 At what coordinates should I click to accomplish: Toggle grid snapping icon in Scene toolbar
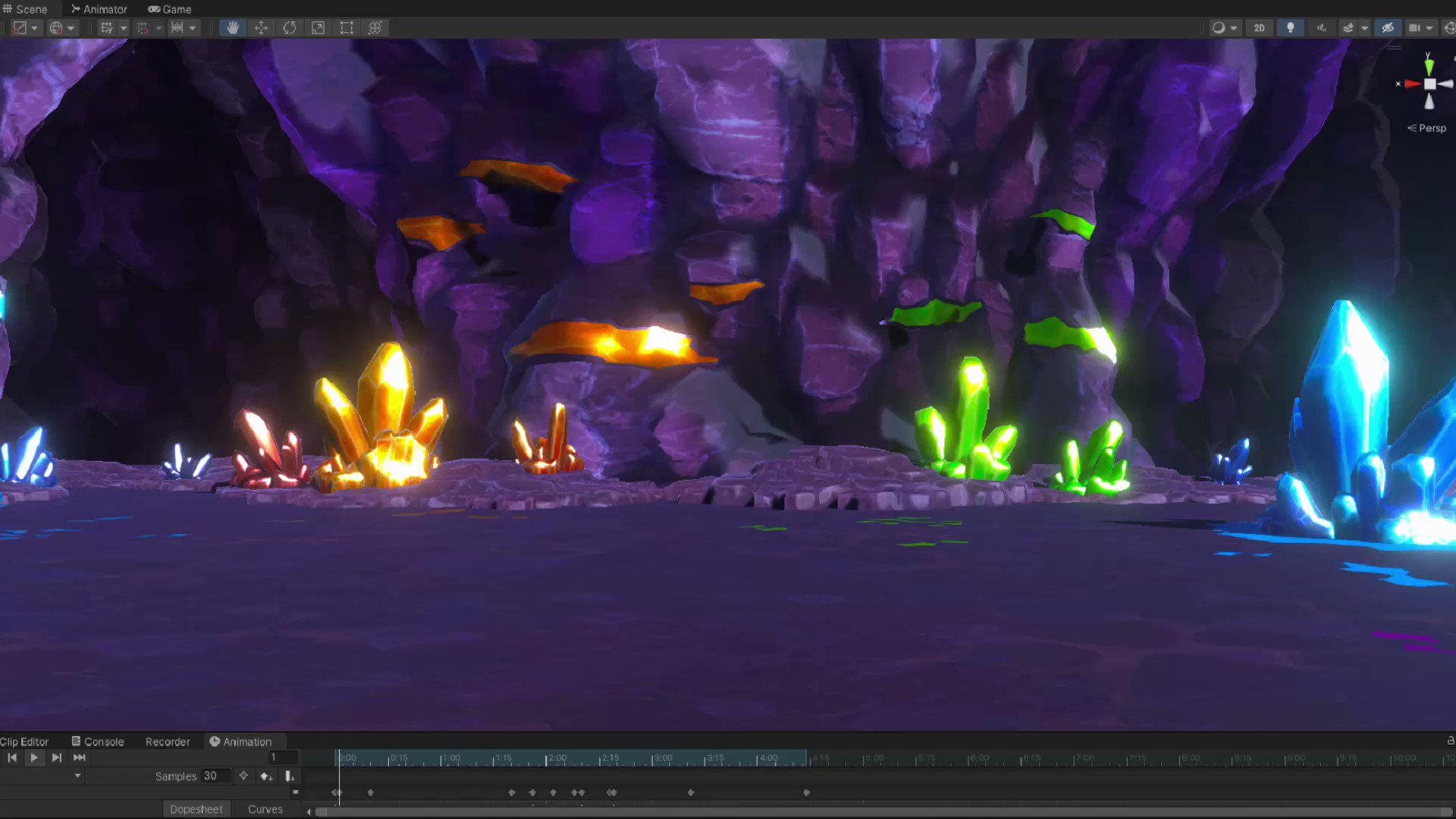click(142, 28)
